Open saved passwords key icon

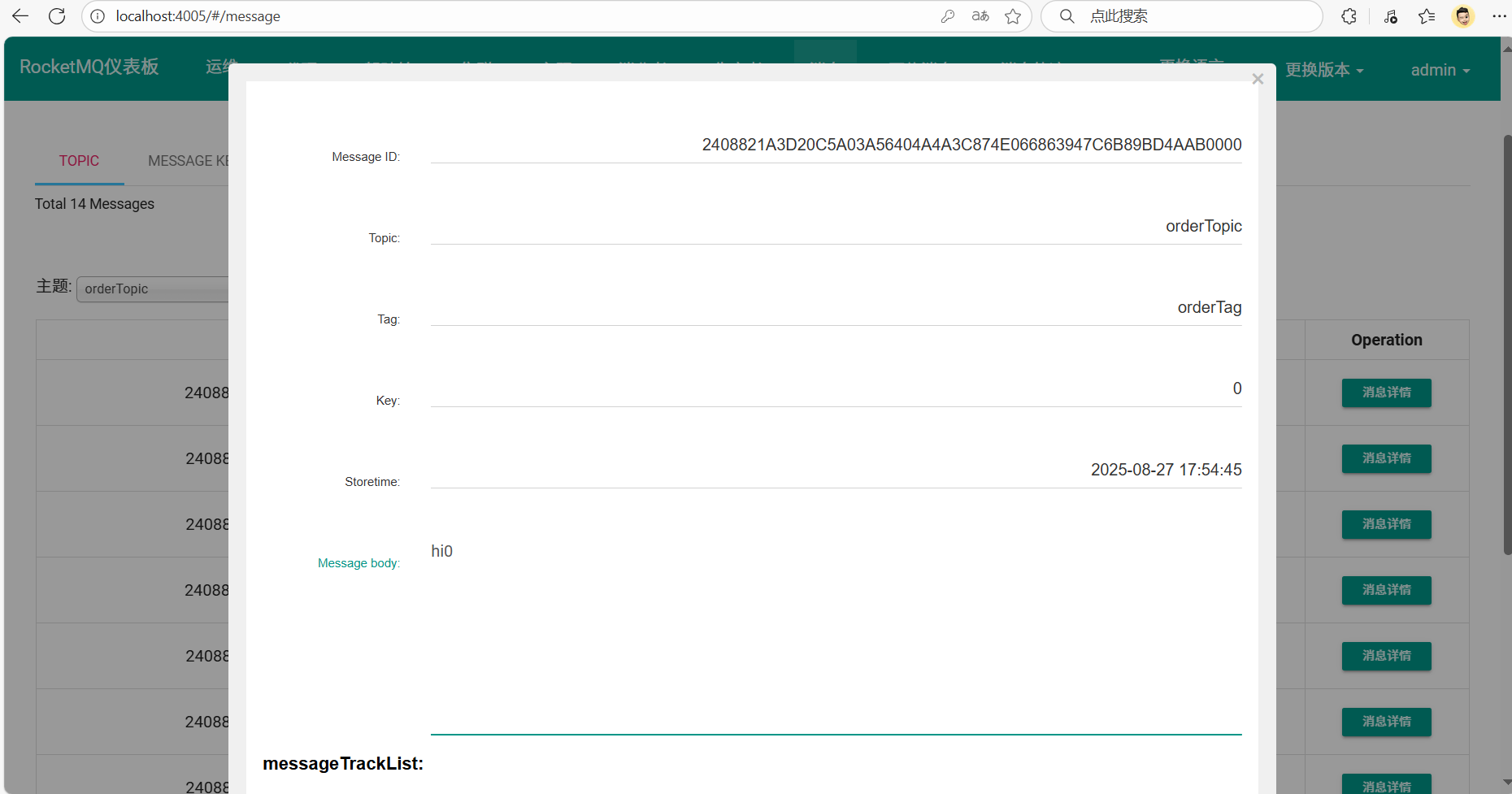click(x=947, y=16)
